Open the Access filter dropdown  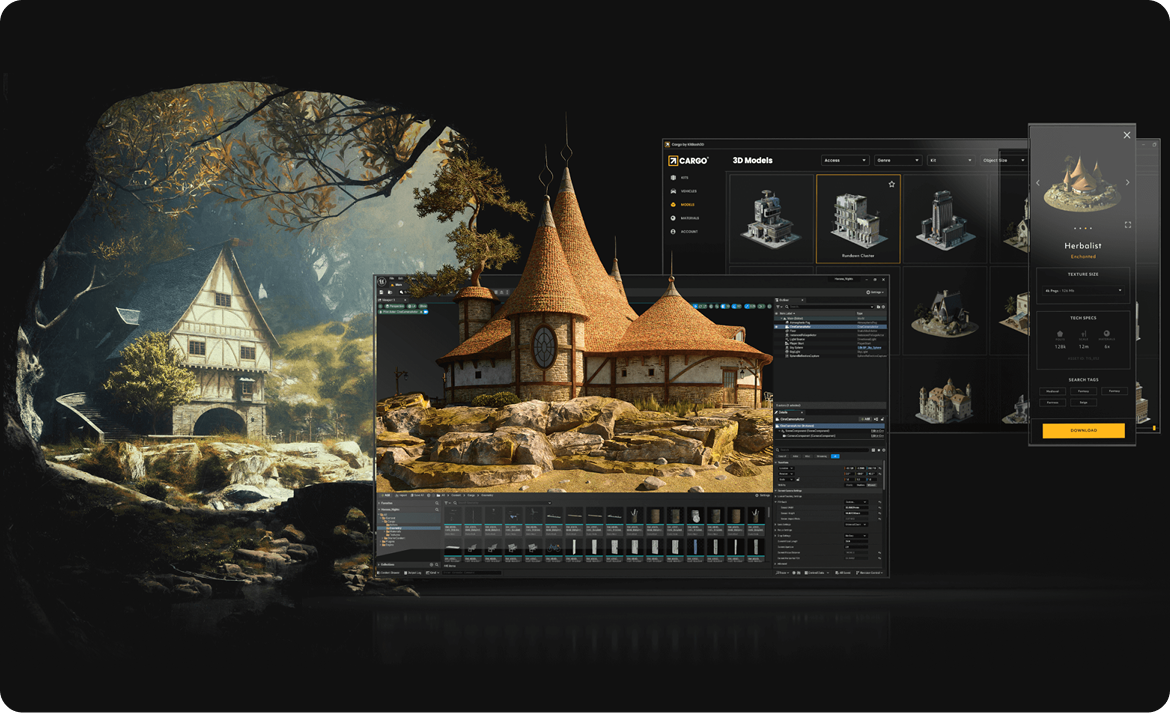pos(845,160)
